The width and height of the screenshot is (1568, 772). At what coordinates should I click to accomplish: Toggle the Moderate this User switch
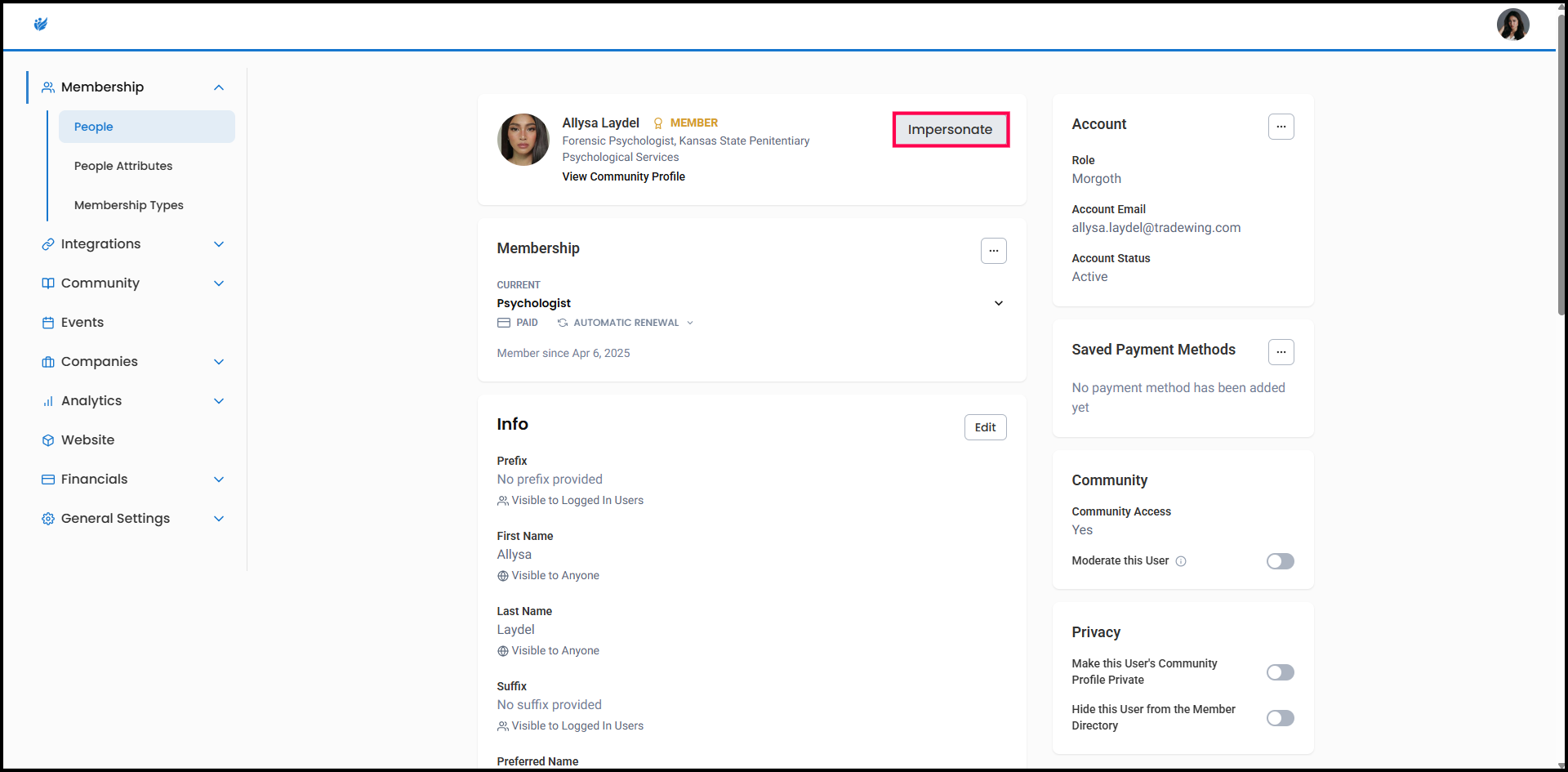(x=1280, y=561)
